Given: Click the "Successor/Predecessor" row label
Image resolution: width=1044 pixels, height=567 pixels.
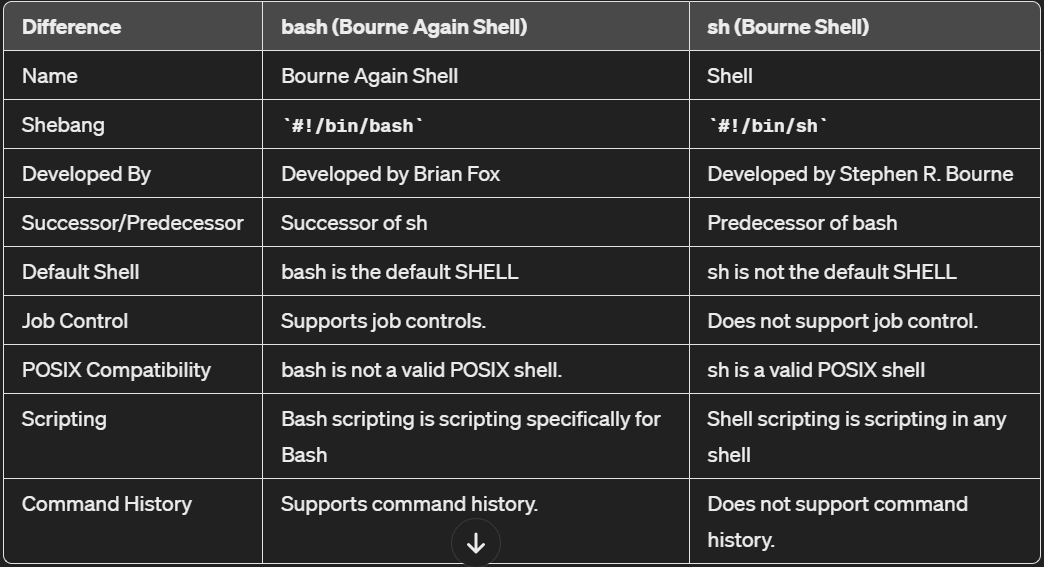Looking at the screenshot, I should (132, 223).
